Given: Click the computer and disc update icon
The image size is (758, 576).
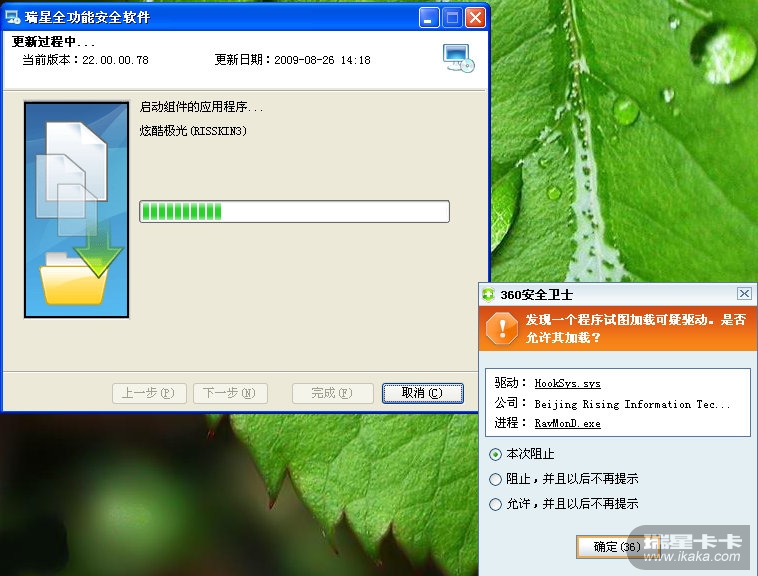Looking at the screenshot, I should pos(458,58).
